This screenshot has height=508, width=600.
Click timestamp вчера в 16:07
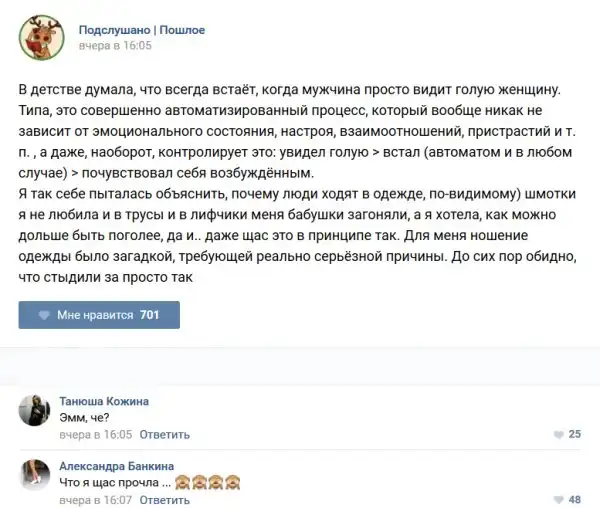coord(96,499)
